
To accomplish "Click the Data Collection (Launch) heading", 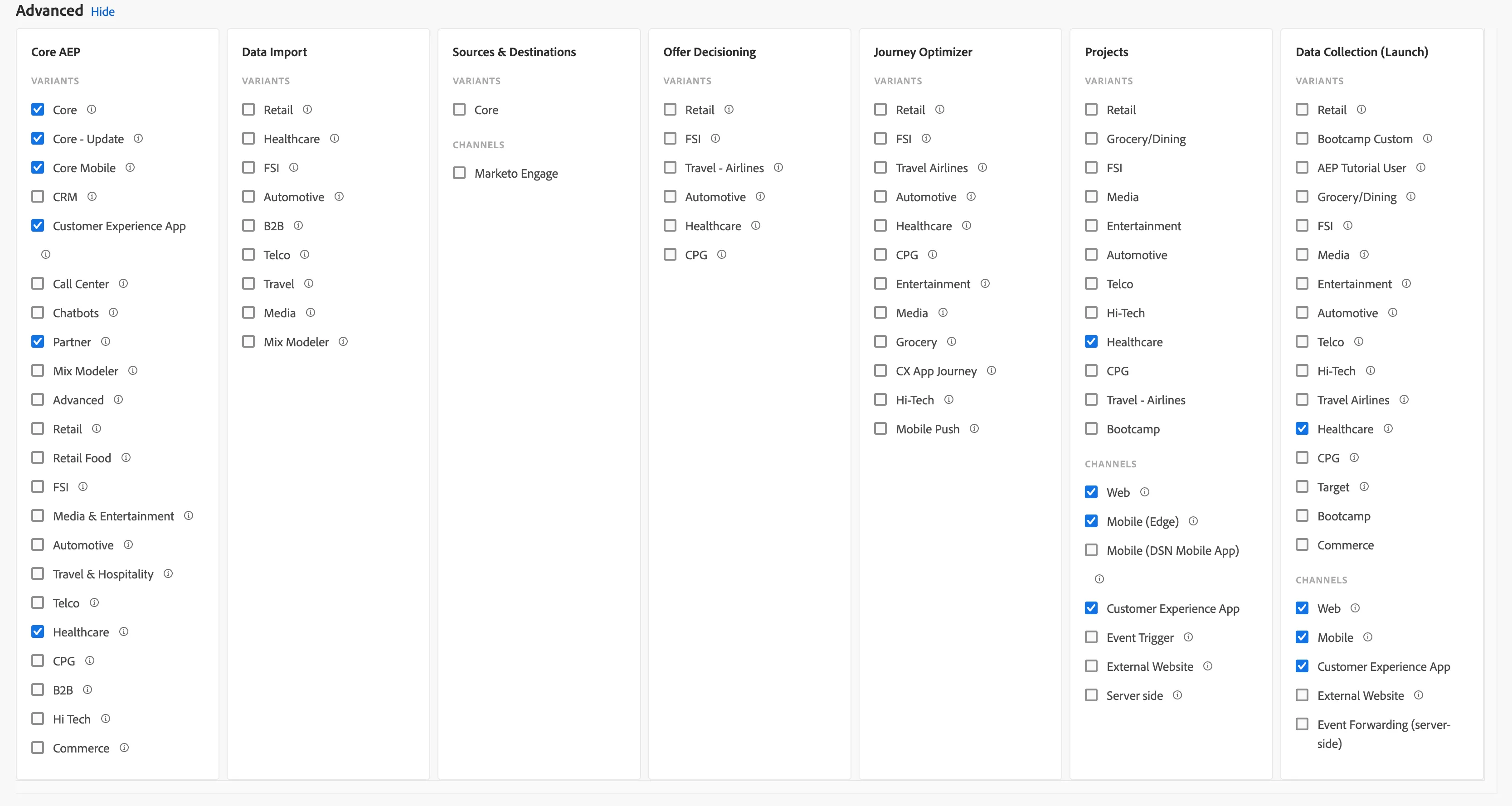I will click(1362, 52).
